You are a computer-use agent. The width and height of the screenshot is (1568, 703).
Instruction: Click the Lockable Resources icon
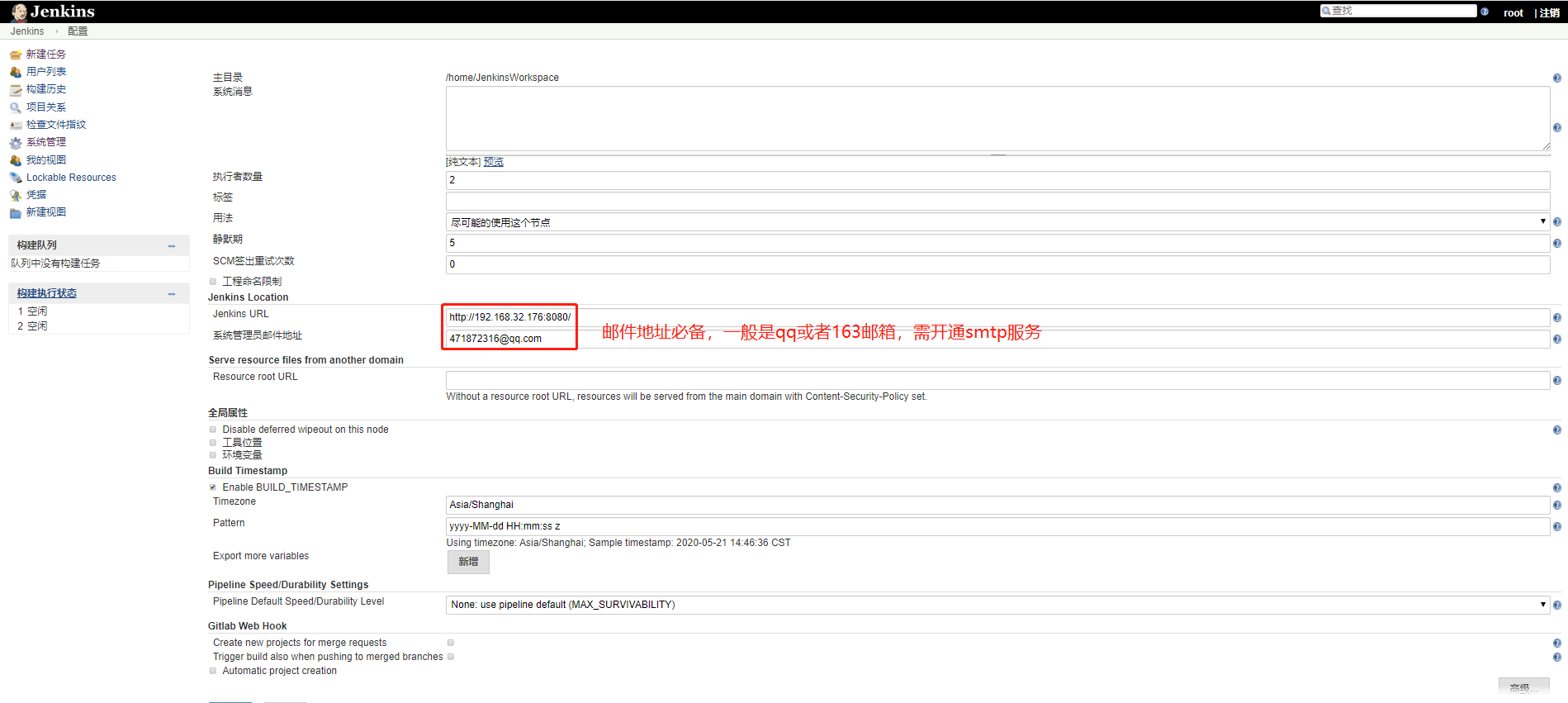pyautogui.click(x=16, y=178)
